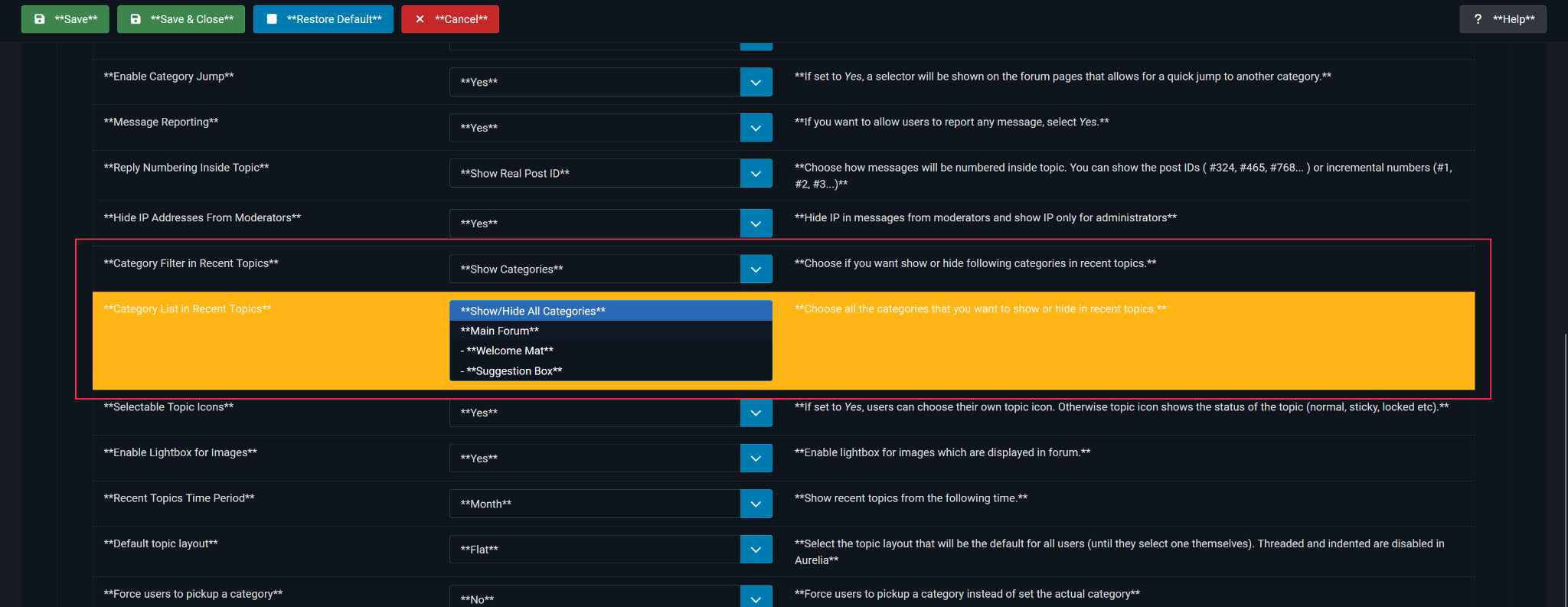
Task: Select Show/Hide All Categories list option
Action: 609,311
